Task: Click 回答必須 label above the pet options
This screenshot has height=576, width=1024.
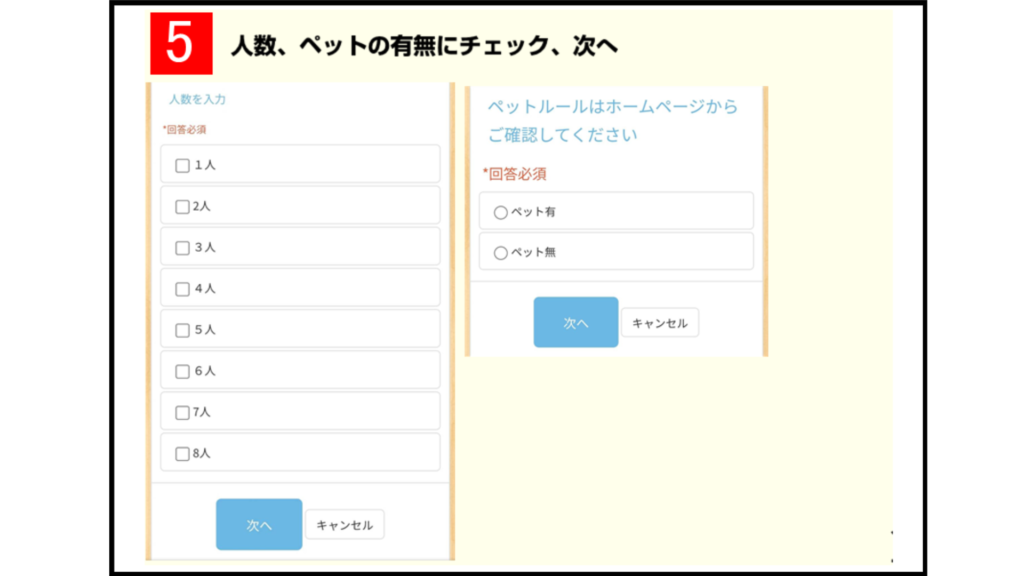Action: pyautogui.click(x=515, y=174)
